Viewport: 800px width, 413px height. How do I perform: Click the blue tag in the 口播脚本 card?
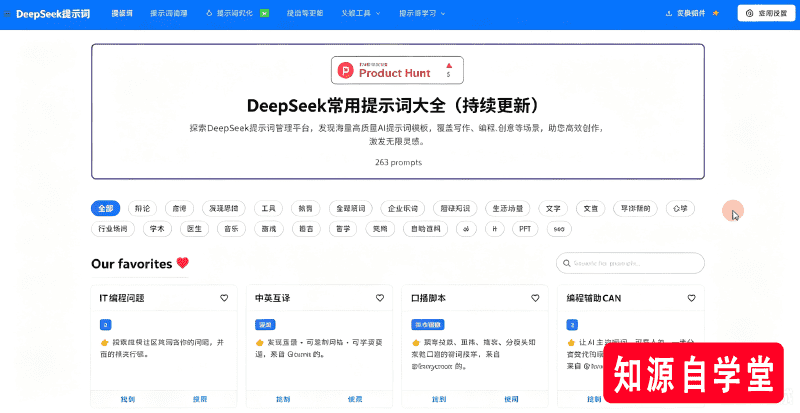point(428,325)
